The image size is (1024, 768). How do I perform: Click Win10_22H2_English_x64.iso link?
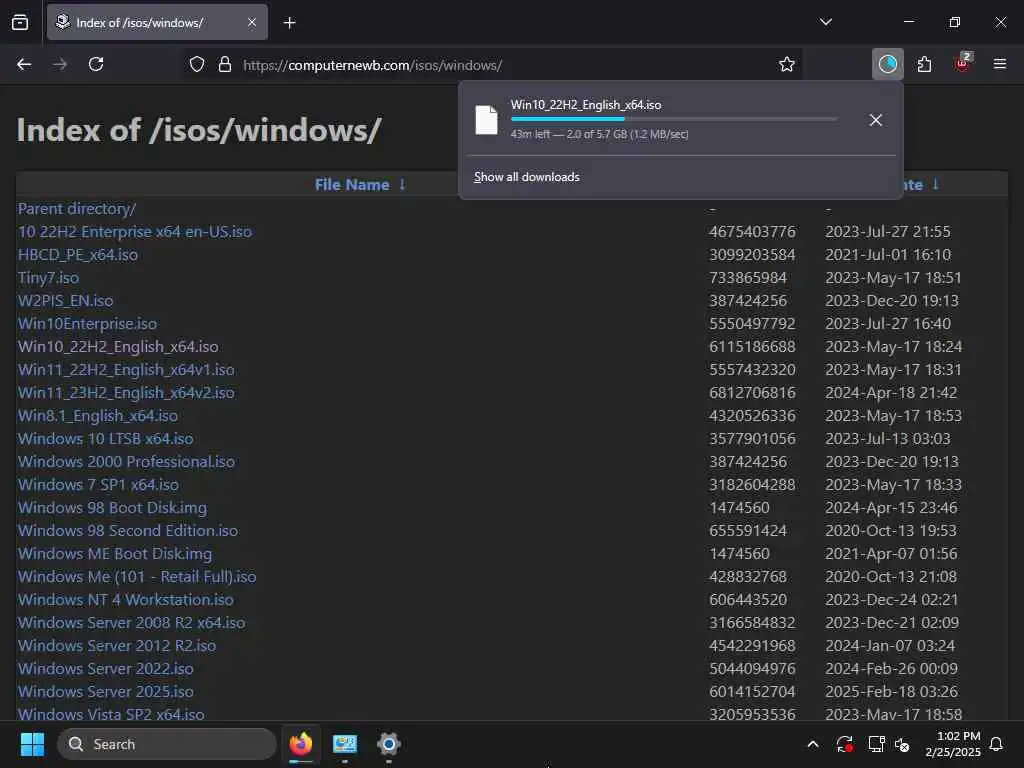tap(118, 346)
